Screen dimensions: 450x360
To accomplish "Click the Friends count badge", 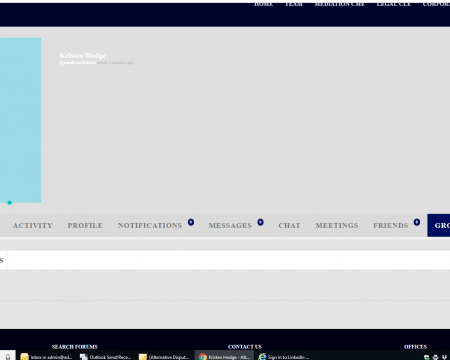I will tap(417, 222).
